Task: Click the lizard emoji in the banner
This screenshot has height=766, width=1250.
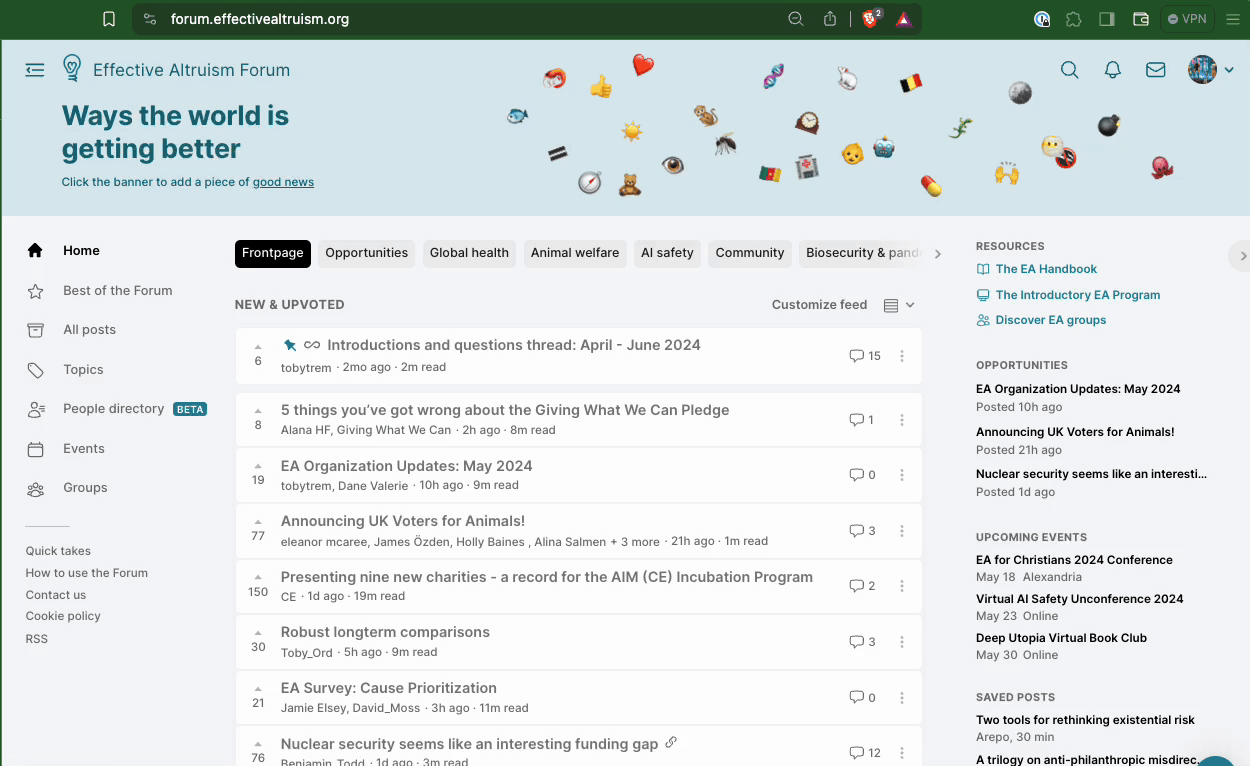Action: (961, 128)
